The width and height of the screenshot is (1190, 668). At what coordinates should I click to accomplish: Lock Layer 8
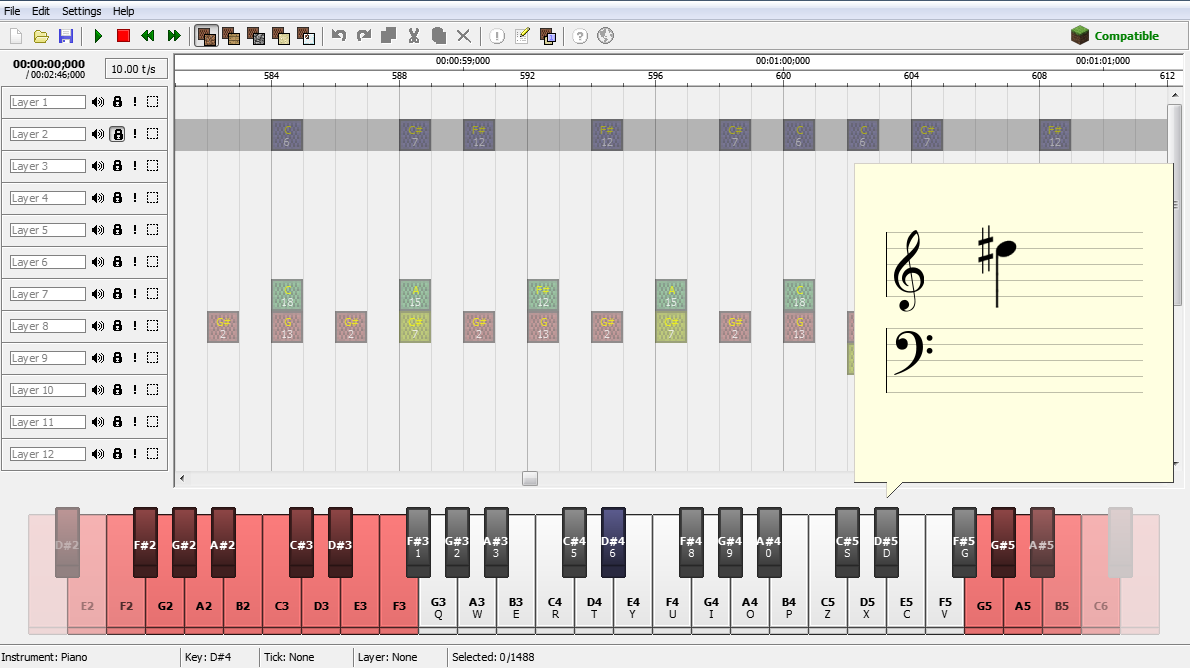click(118, 326)
